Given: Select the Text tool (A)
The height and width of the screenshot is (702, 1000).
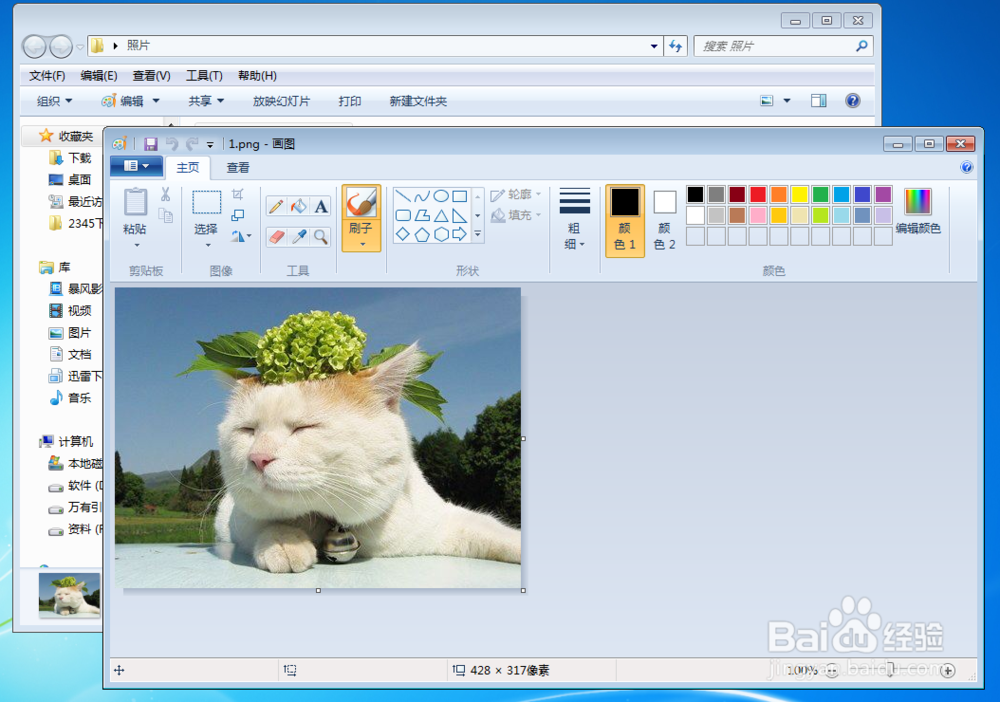Looking at the screenshot, I should 321,206.
